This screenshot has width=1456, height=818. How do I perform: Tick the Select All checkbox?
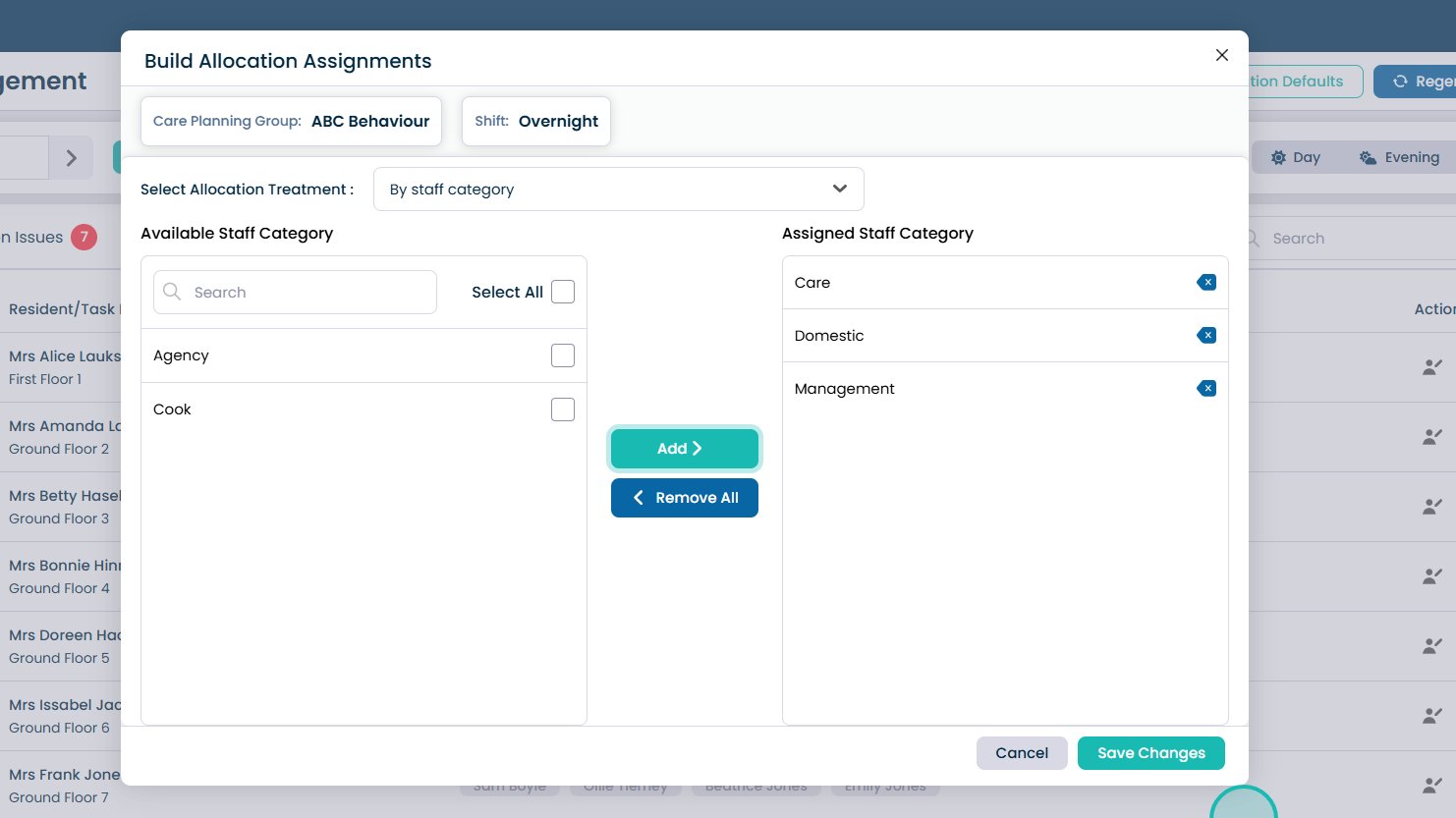[563, 292]
